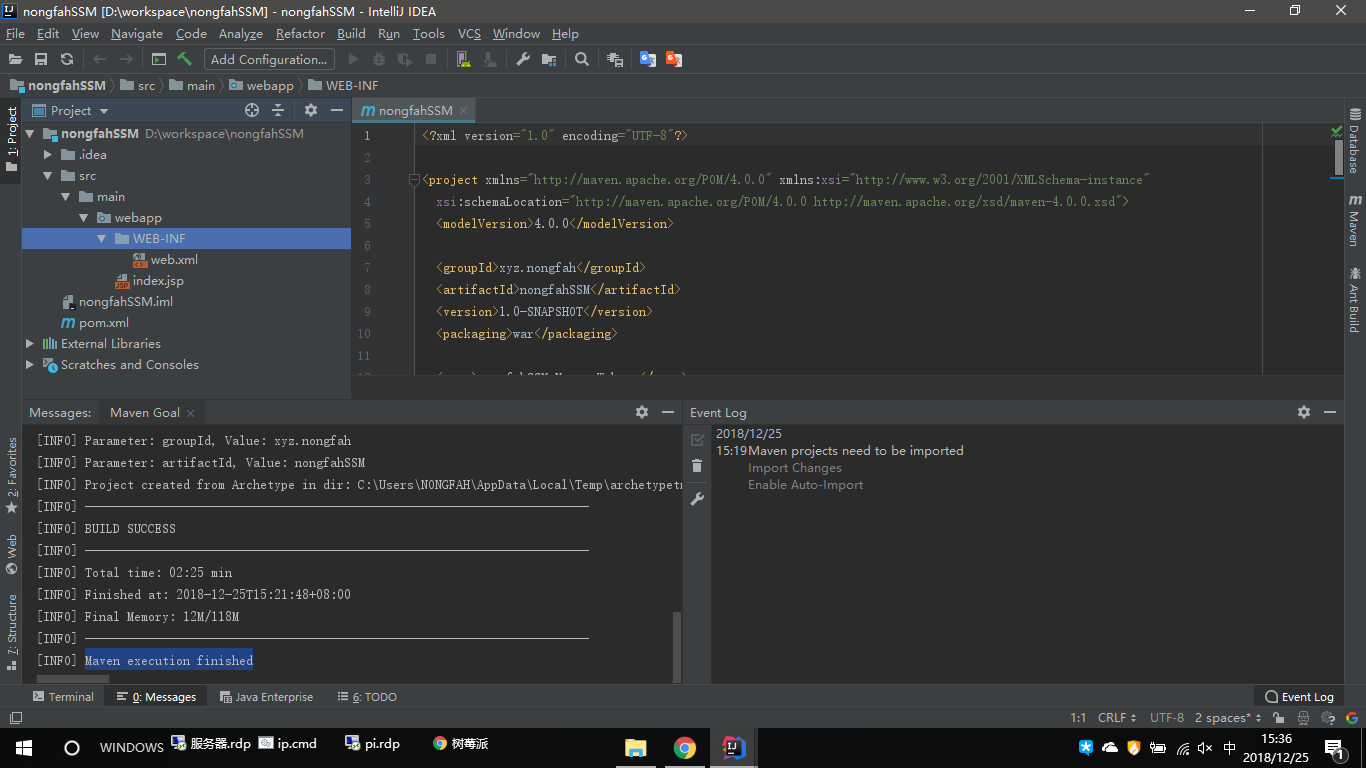The width and height of the screenshot is (1366, 768).
Task: Click the Event Log trash clear icon
Action: coord(697,466)
